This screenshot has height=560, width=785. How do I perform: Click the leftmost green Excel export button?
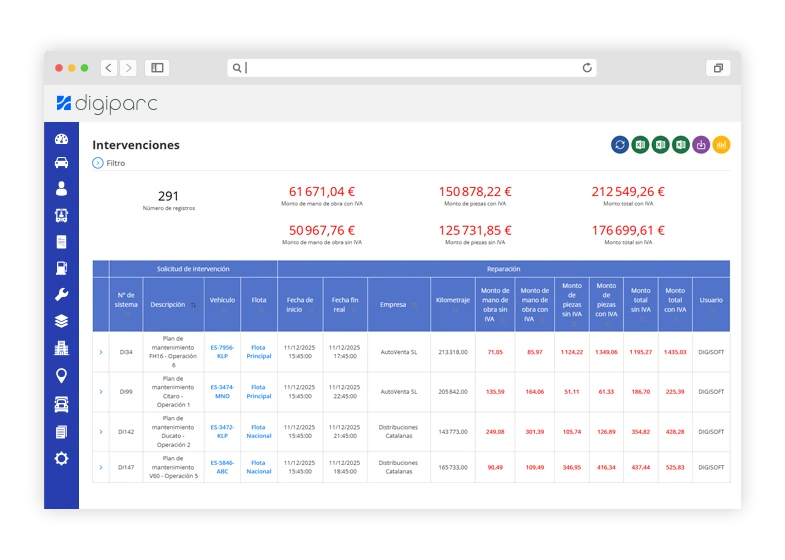[x=640, y=145]
